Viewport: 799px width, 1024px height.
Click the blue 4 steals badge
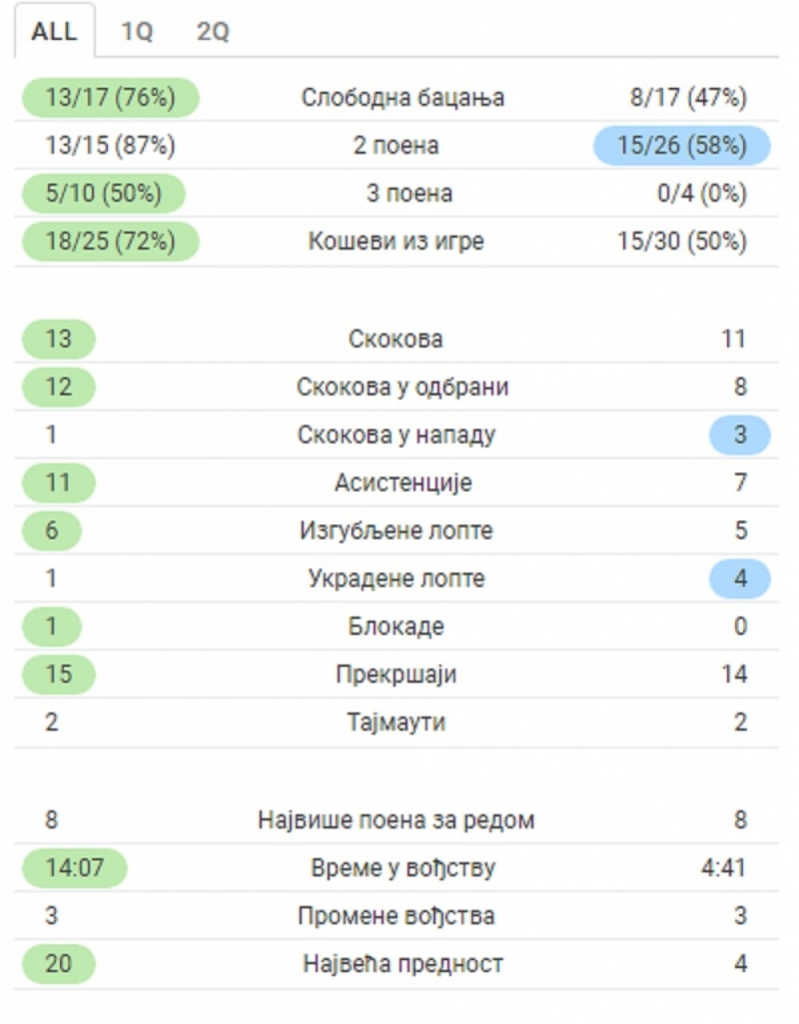(741, 578)
